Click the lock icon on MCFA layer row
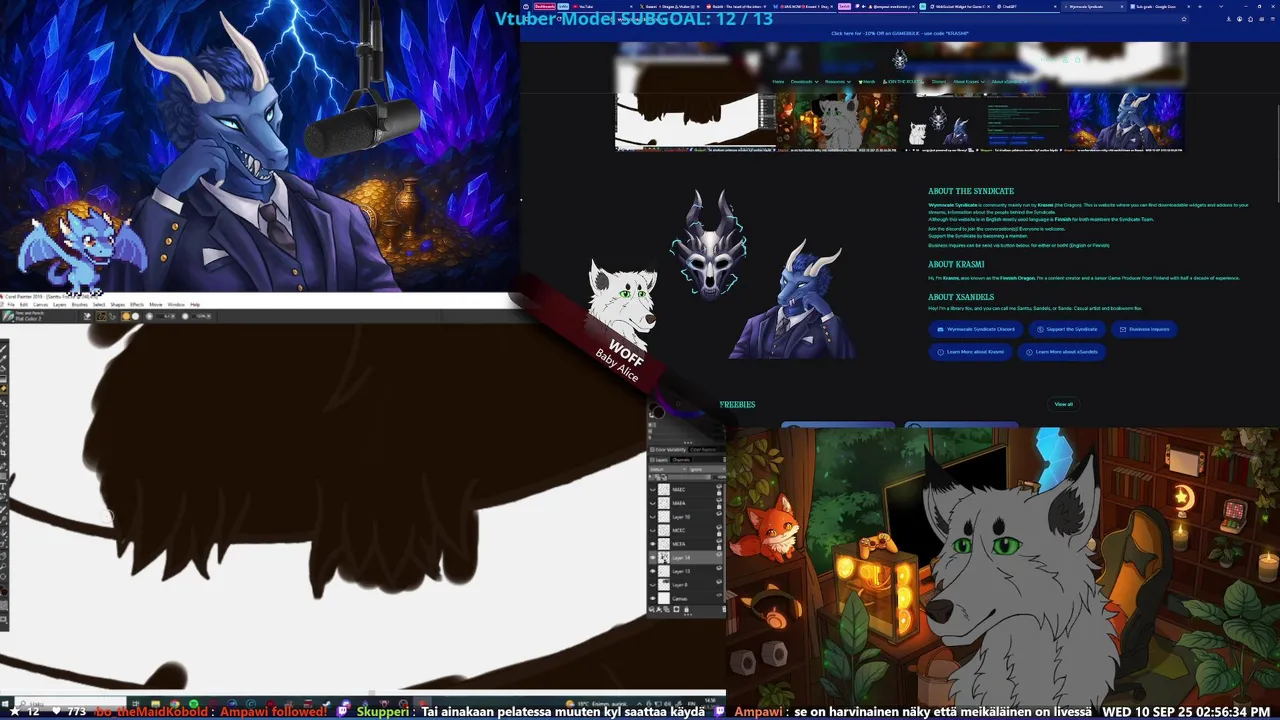Image resolution: width=1280 pixels, height=720 pixels. (x=719, y=547)
